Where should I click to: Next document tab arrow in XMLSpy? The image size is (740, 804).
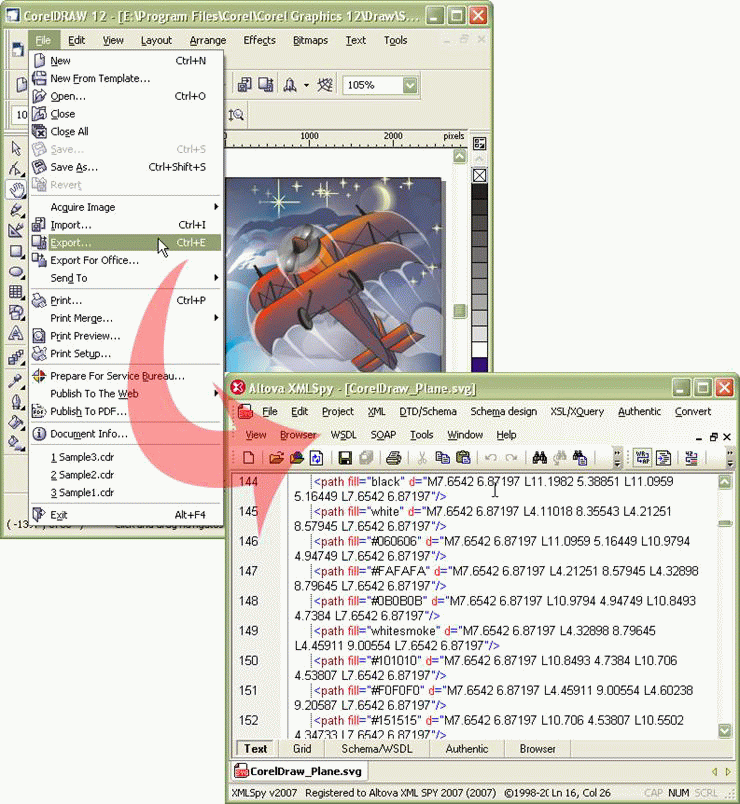point(728,772)
